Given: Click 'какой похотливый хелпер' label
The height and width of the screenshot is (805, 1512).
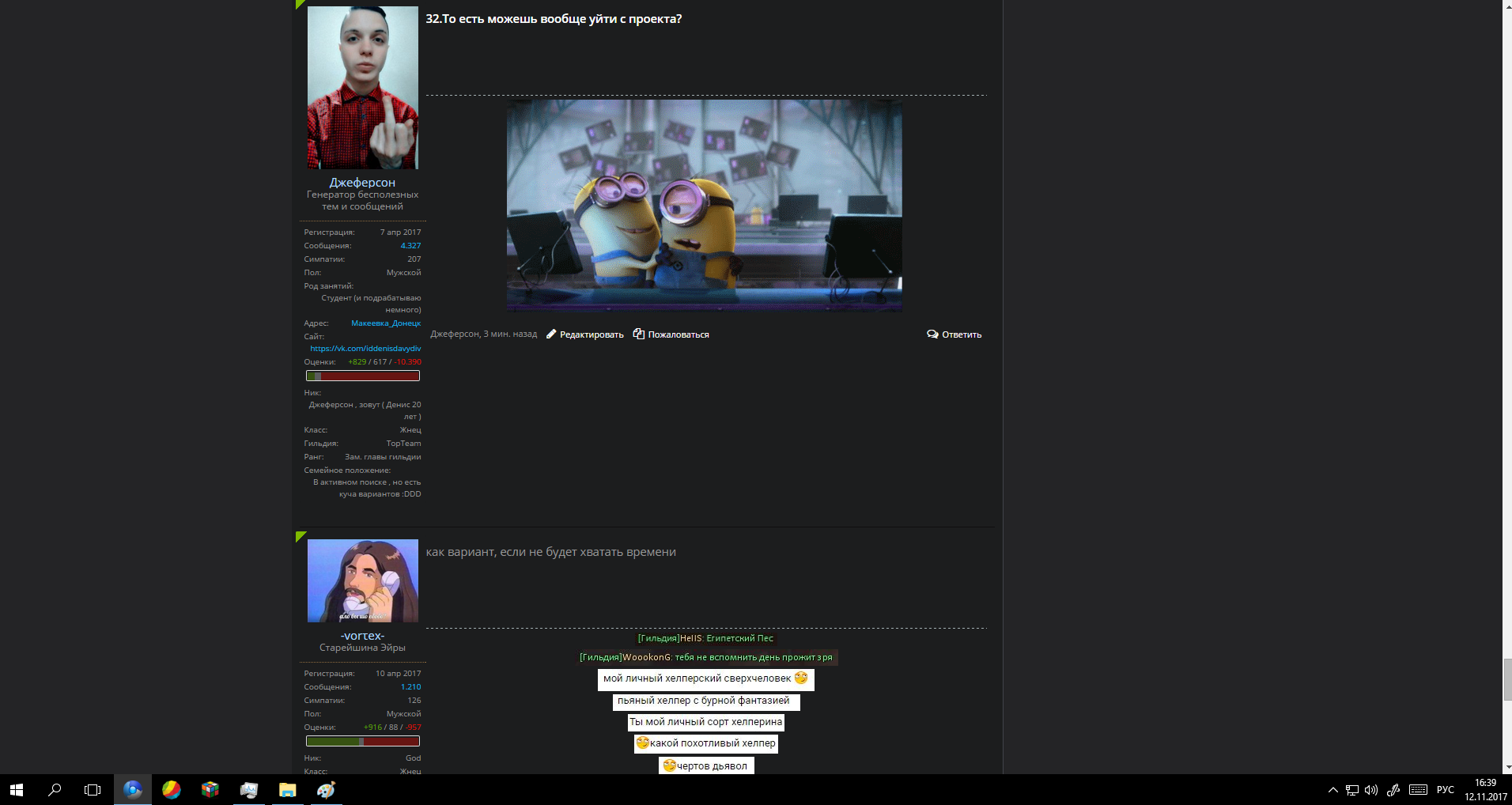Looking at the screenshot, I should [x=705, y=744].
